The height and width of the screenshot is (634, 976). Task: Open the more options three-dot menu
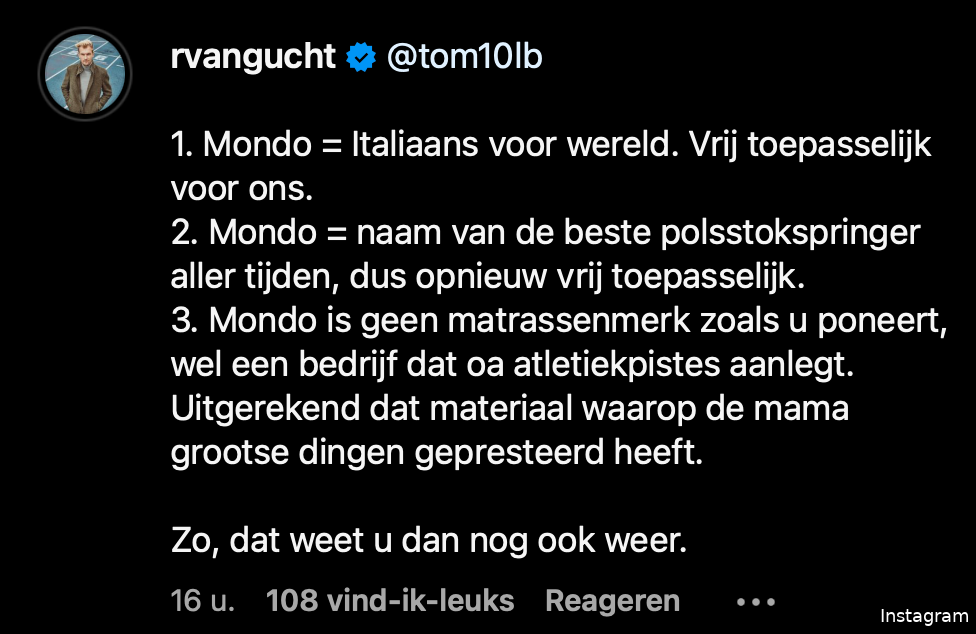[x=755, y=602]
